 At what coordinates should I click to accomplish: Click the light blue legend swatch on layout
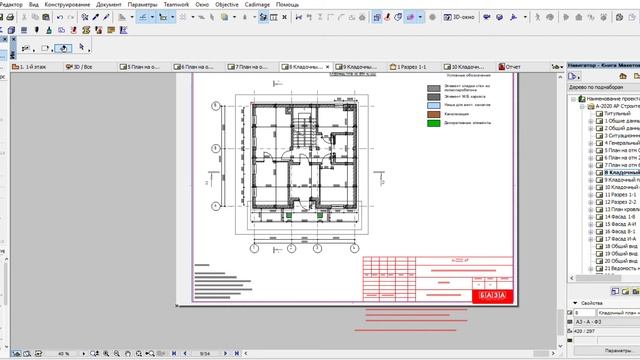pos(433,106)
